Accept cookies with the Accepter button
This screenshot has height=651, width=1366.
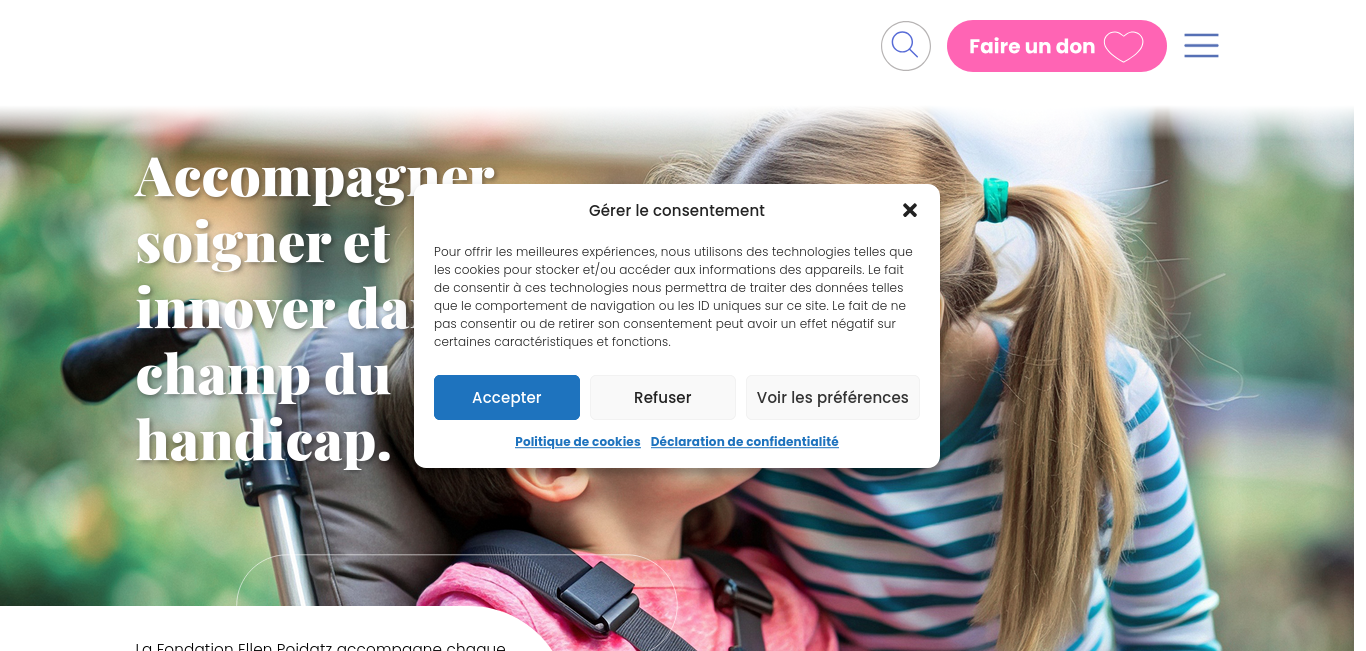(507, 397)
